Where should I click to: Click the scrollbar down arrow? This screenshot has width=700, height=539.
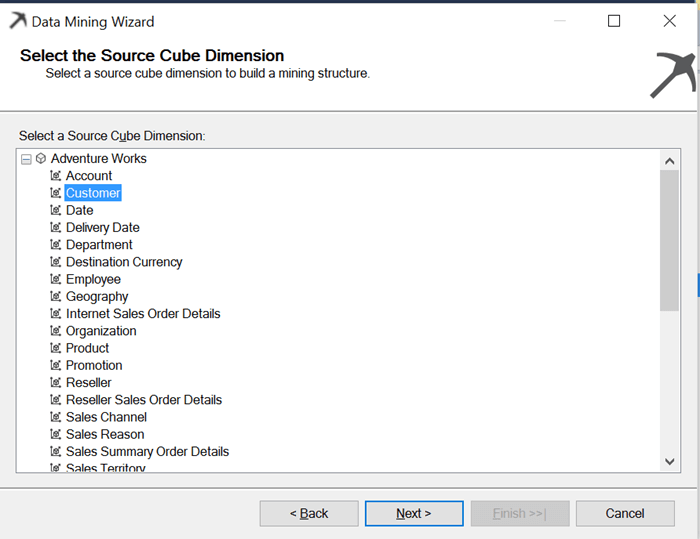pos(670,461)
